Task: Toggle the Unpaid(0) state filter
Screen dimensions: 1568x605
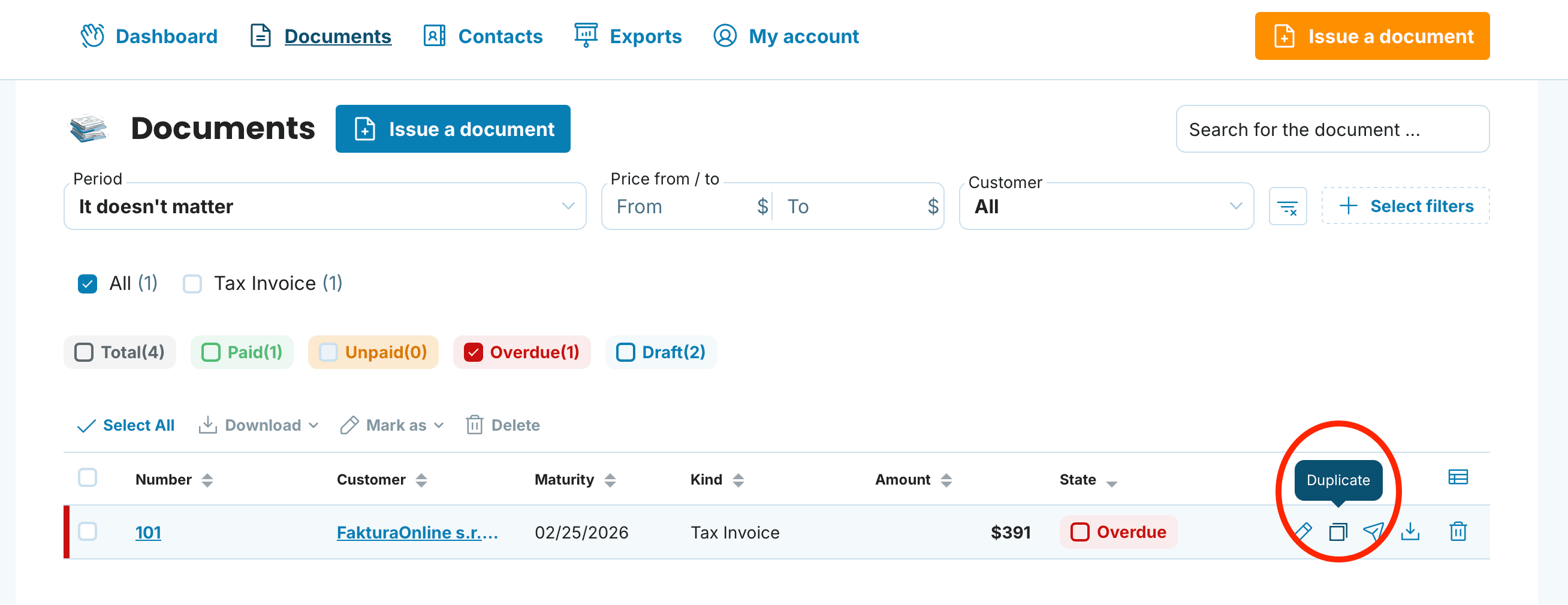Action: (374, 353)
